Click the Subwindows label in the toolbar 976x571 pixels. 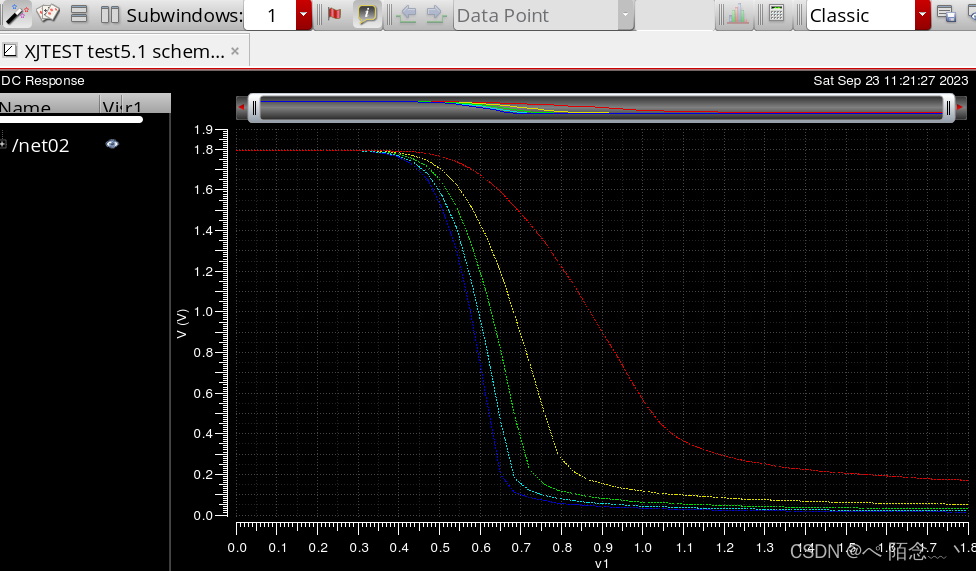pyautogui.click(x=184, y=16)
